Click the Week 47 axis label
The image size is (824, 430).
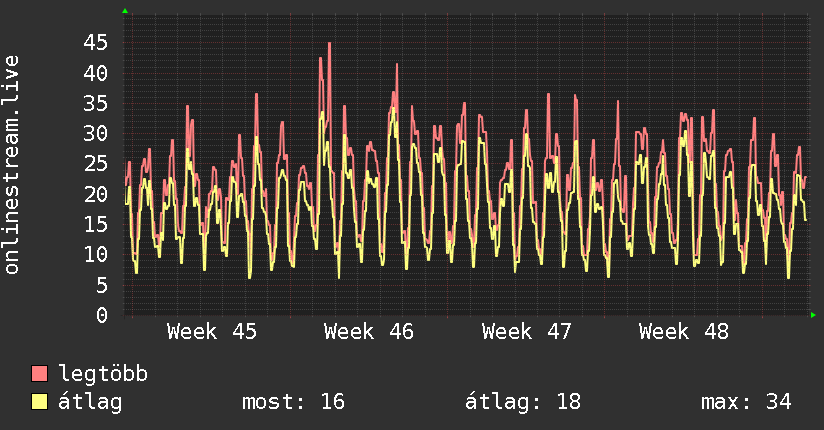click(526, 332)
